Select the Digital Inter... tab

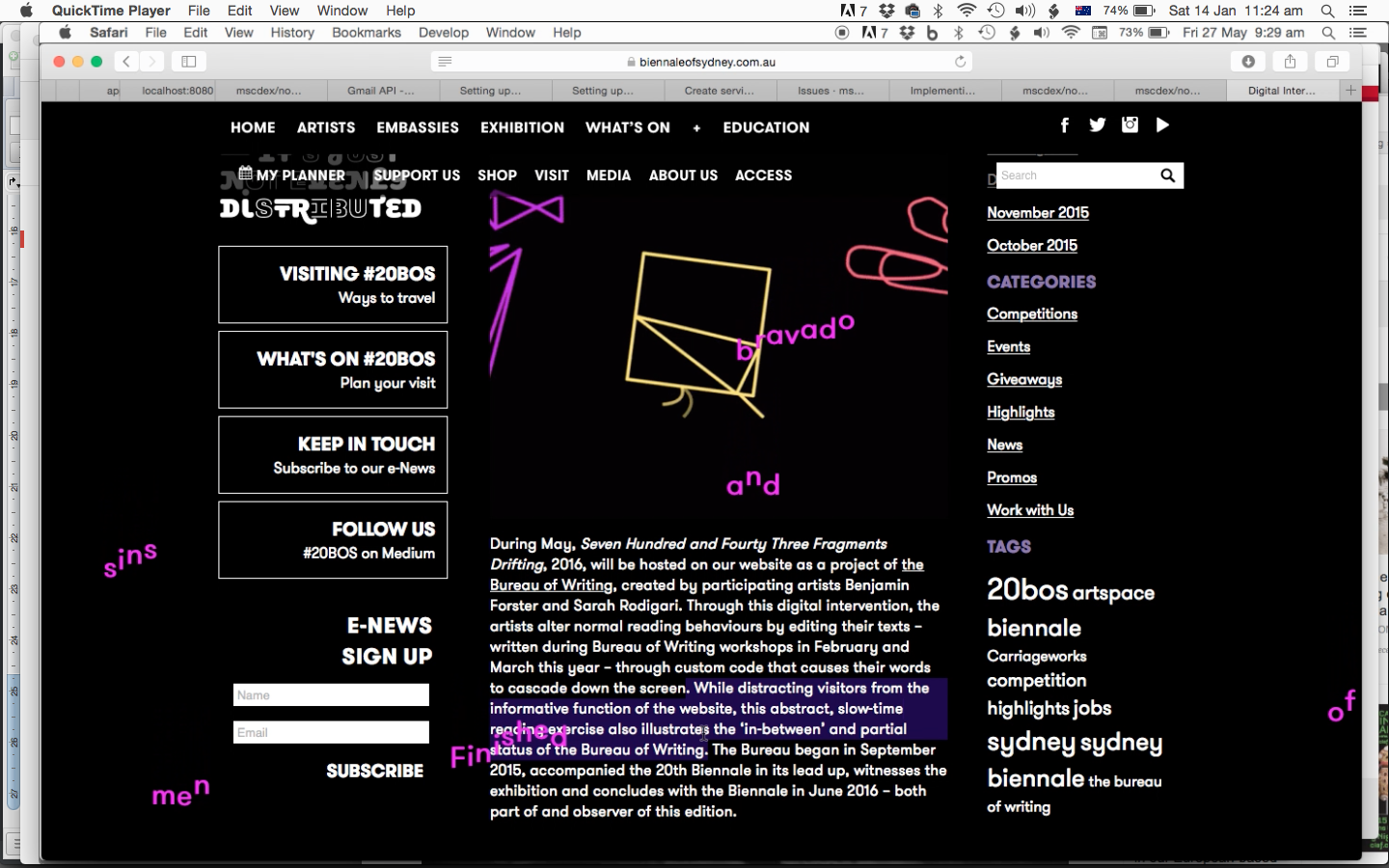point(1282,91)
